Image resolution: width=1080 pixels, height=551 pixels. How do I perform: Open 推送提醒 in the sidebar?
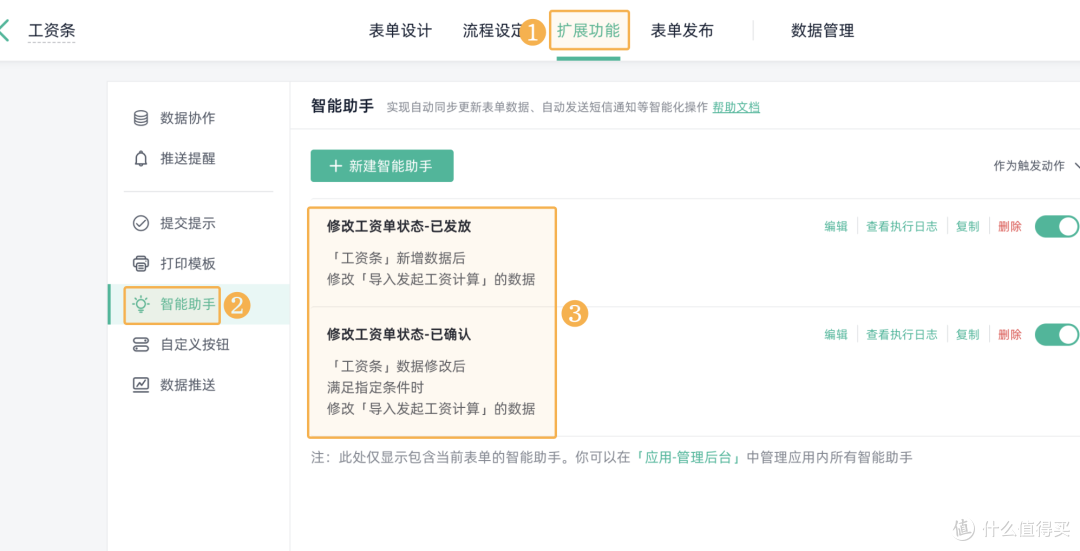coord(198,158)
